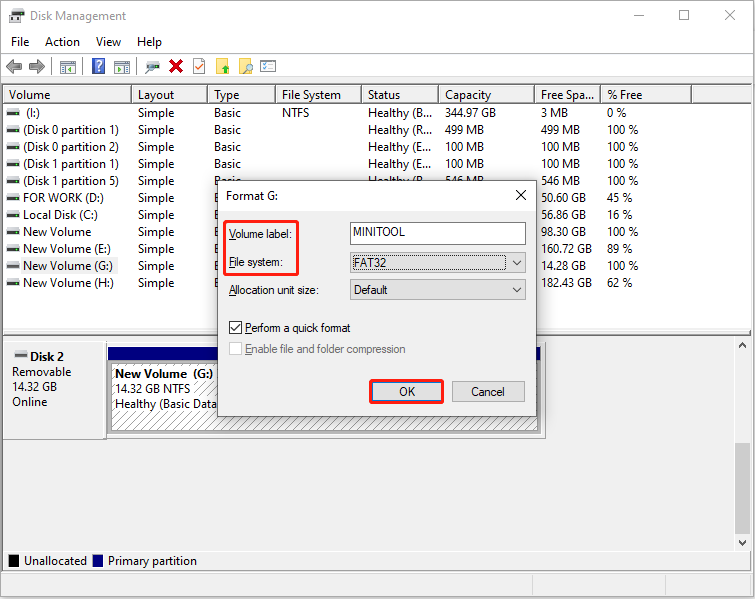Click the folder with magnifier search icon
The image size is (755, 599).
[x=246, y=66]
